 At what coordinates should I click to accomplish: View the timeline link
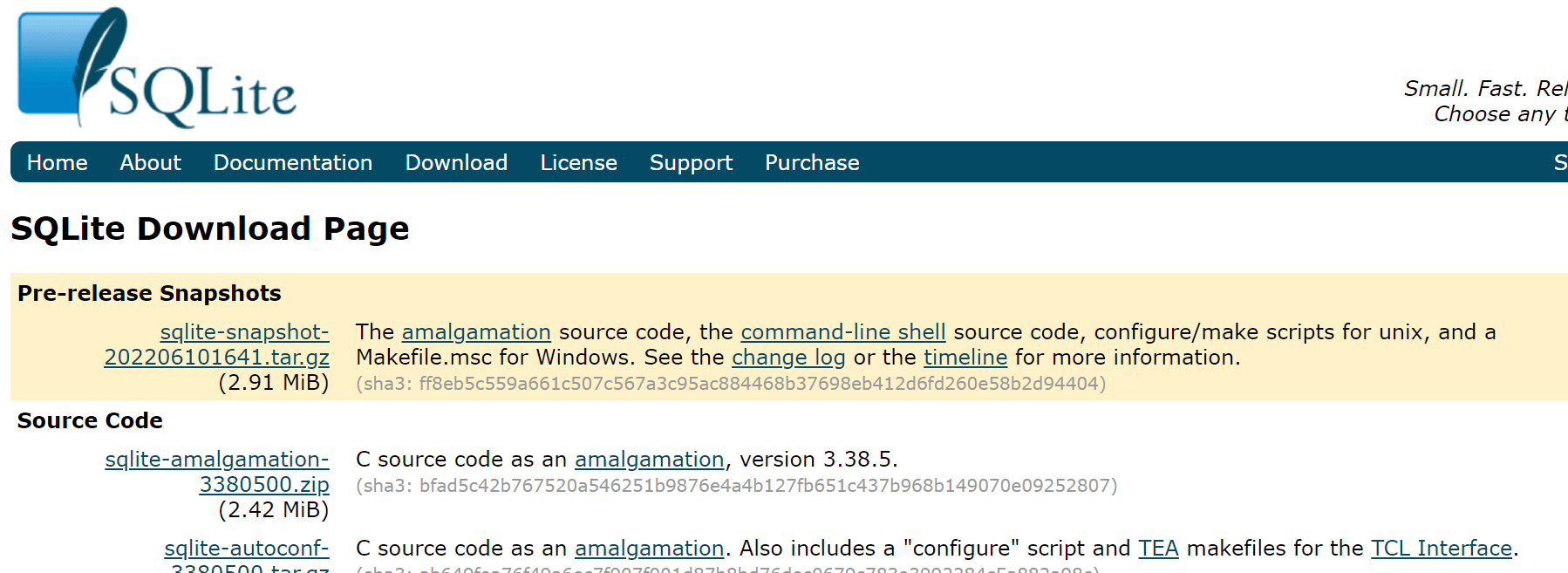[965, 358]
